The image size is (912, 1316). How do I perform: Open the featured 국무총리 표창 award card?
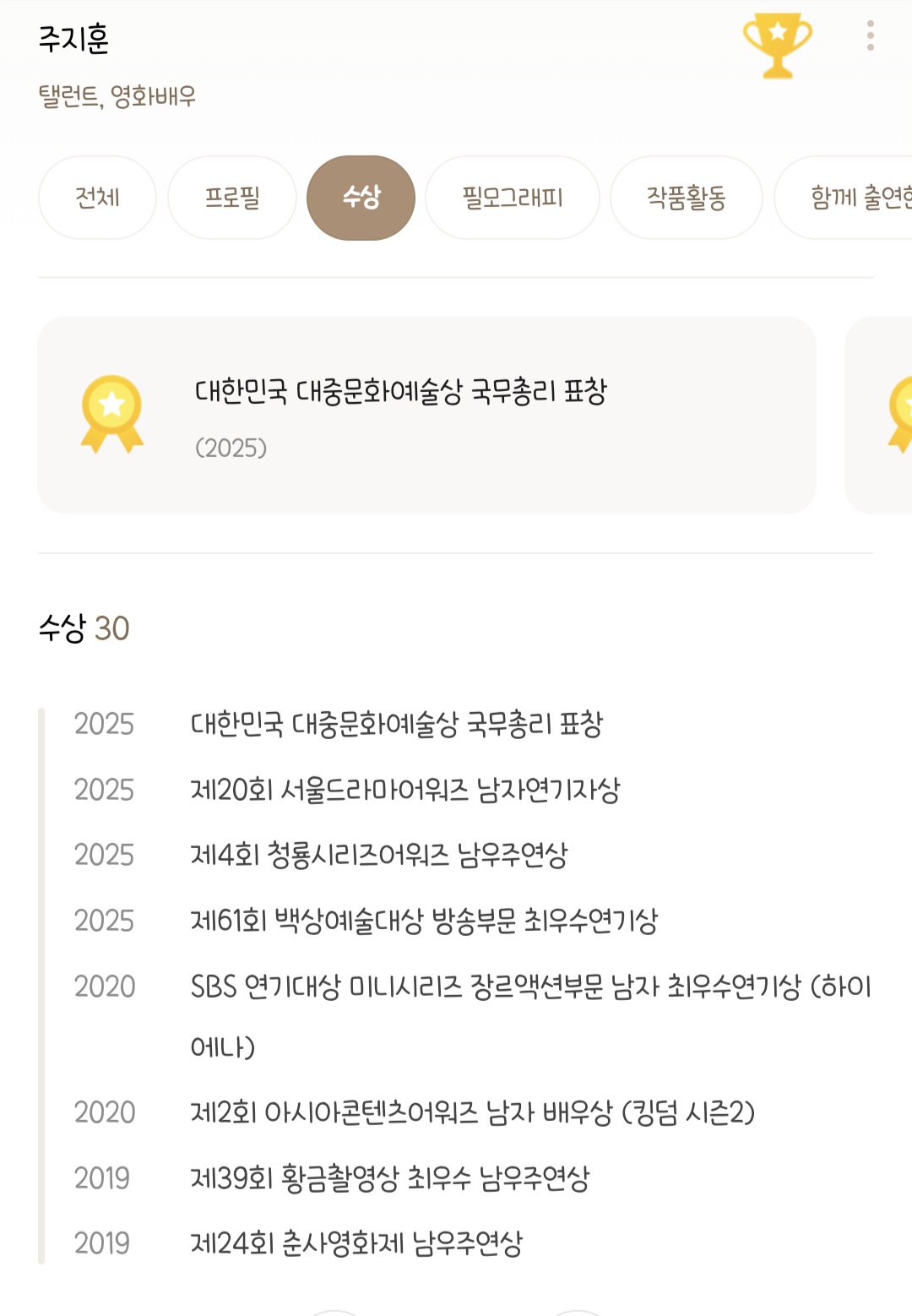point(426,415)
